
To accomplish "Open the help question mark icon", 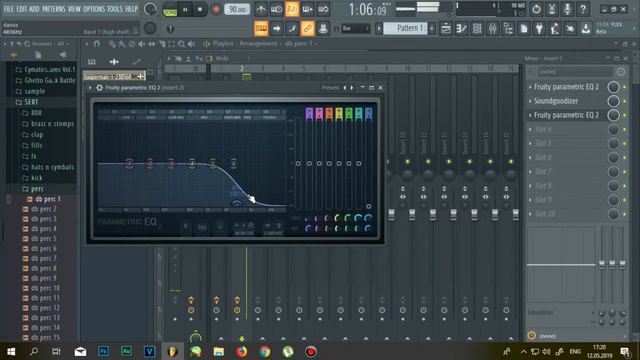I will (583, 9).
